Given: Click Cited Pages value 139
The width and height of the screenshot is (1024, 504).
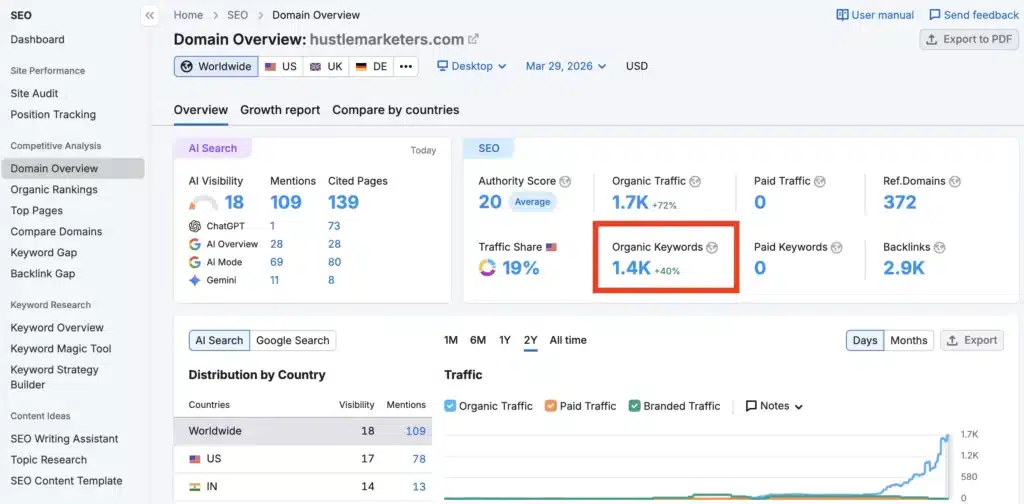Looking at the screenshot, I should [344, 202].
